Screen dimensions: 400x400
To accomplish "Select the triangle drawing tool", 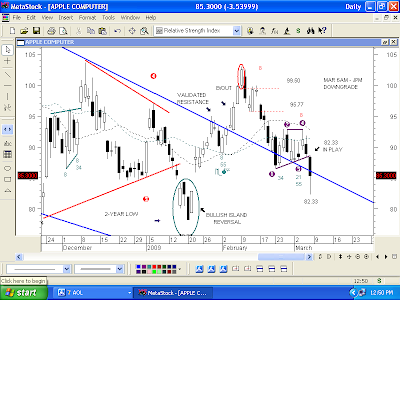I will (x=8, y=191).
